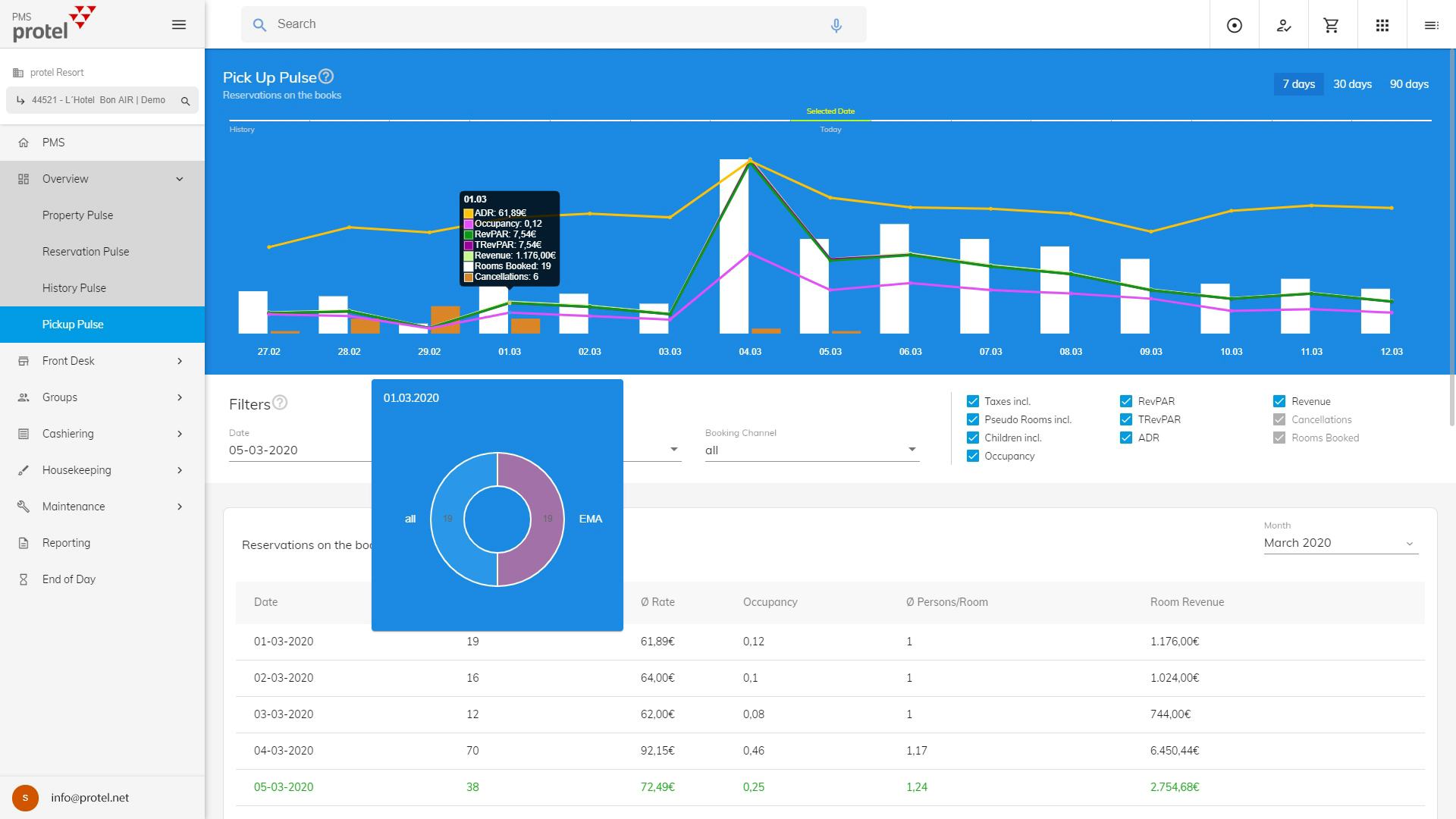Open the Maintenance wrench icon
This screenshot has width=1456, height=819.
coord(23,506)
